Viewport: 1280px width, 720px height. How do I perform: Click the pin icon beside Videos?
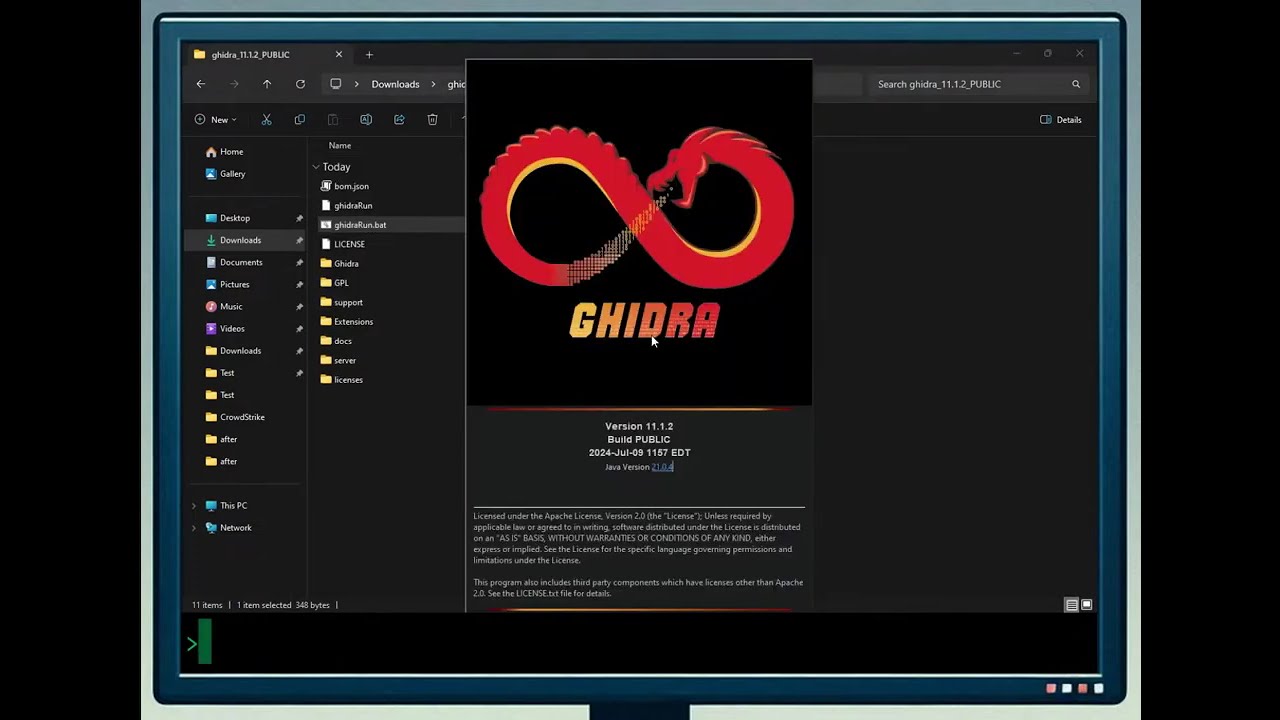299,329
